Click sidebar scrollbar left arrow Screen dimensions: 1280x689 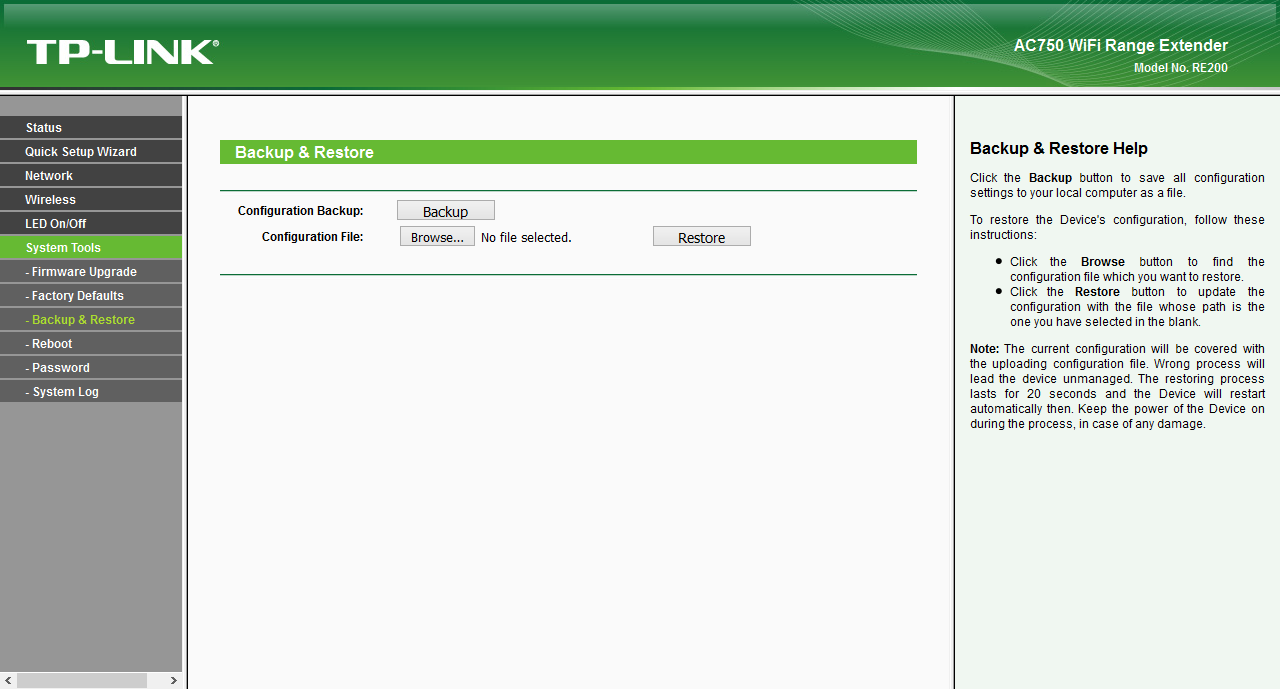tap(9, 680)
